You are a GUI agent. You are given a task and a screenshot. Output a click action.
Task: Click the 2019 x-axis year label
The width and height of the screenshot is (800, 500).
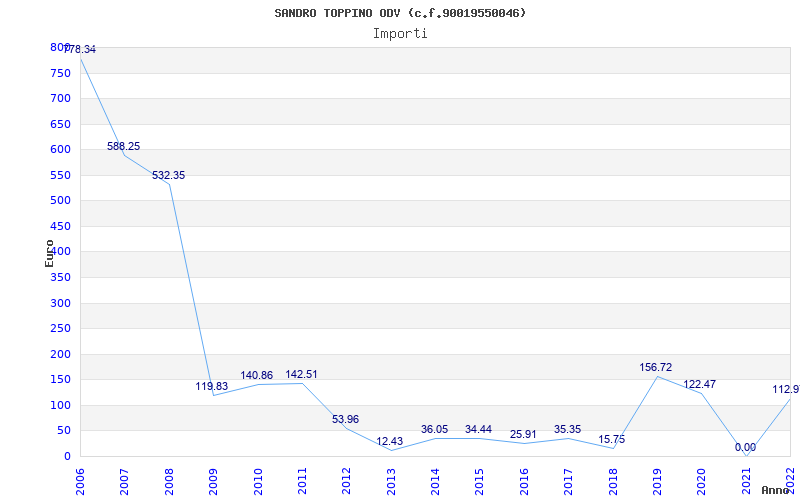coord(658,482)
